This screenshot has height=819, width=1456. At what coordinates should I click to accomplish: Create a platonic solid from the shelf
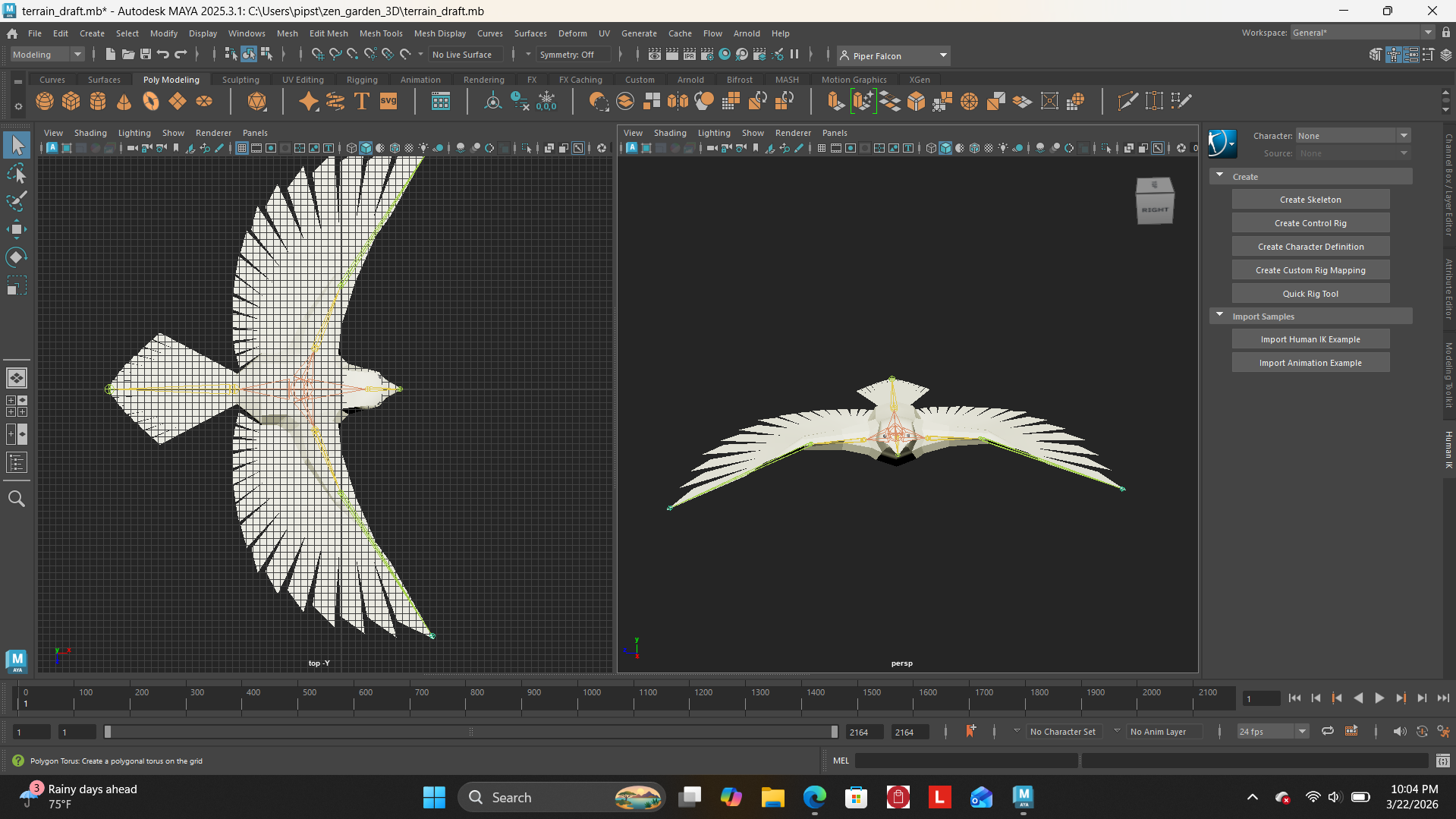[x=257, y=101]
